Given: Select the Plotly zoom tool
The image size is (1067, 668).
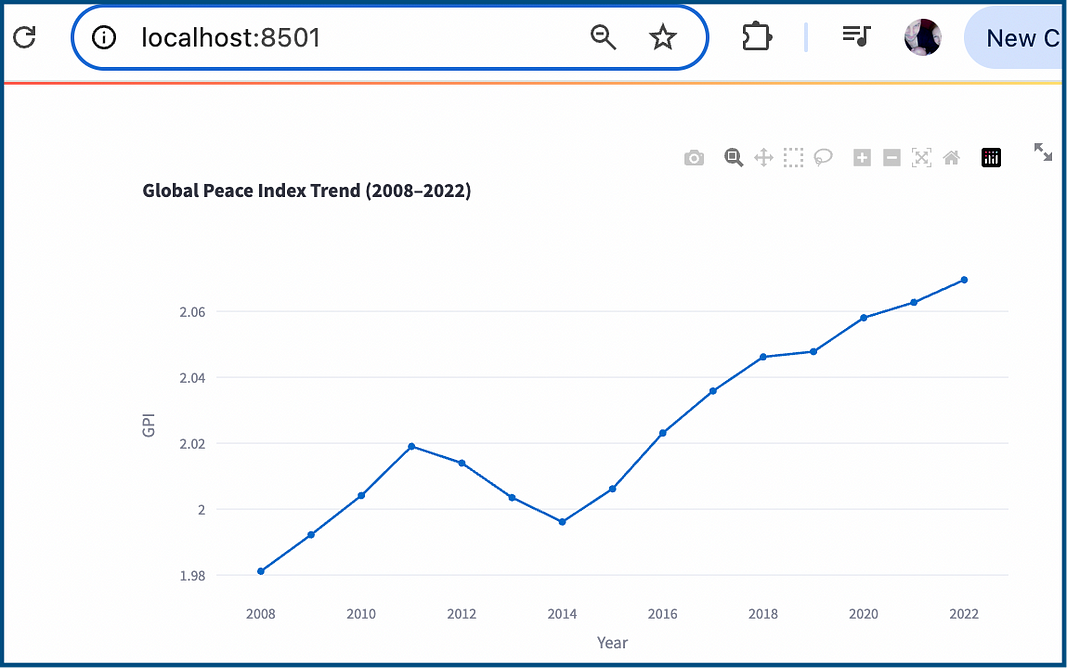Looking at the screenshot, I should (x=733, y=158).
